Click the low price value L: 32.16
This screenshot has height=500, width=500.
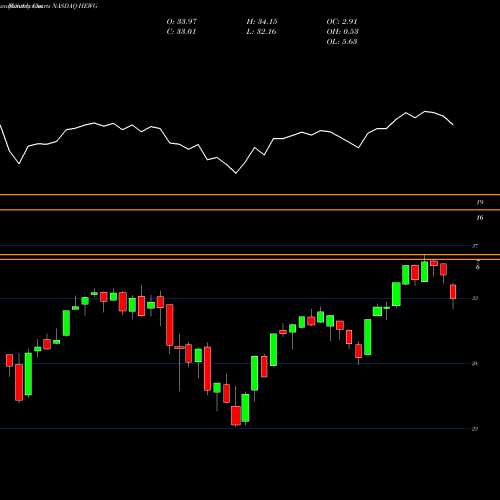261,32
